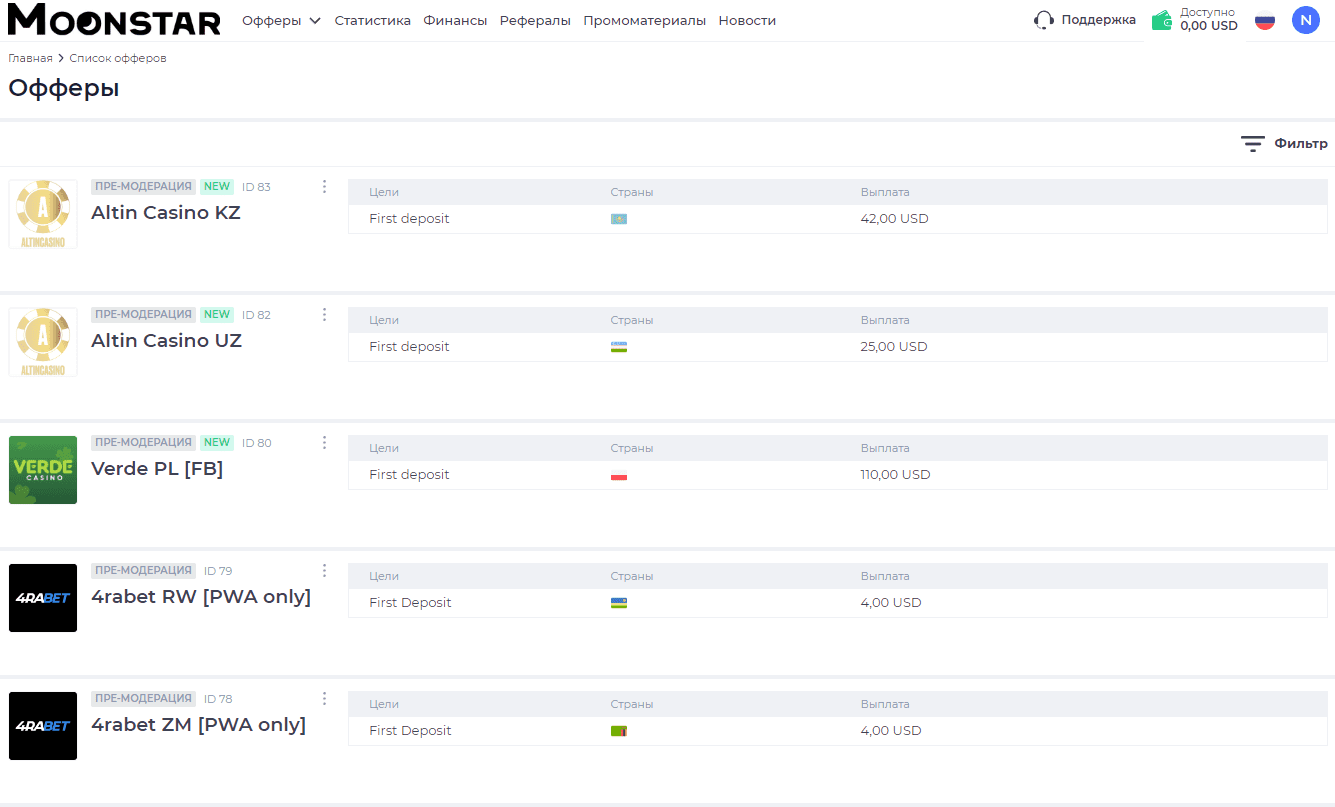Click ПРЕ-МОДЕРАЦИЯ badge on Verde PL
The image size is (1335, 807).
[143, 443]
